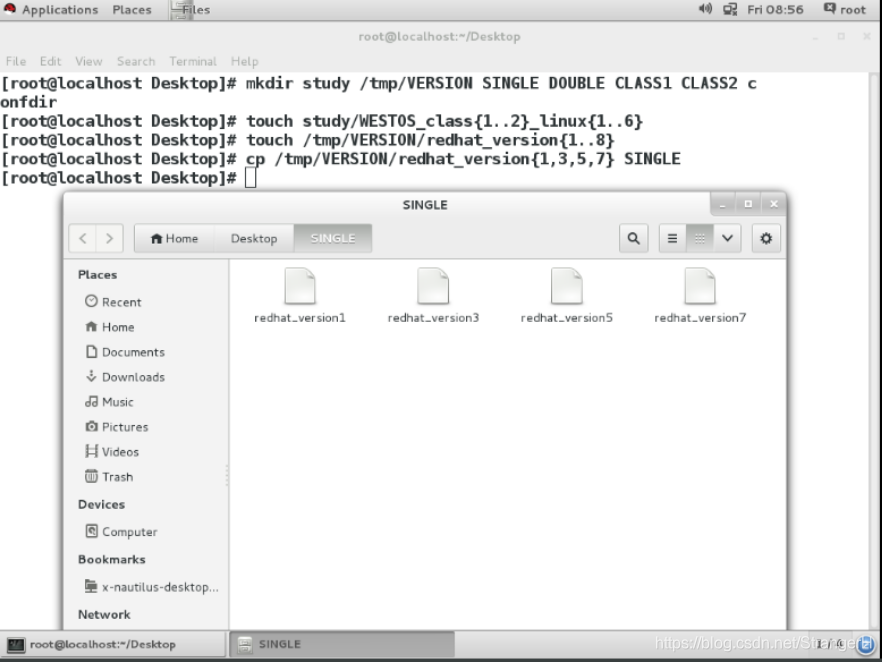Click the SINGLE window button in taskbar
The width and height of the screenshot is (882, 662).
click(x=342, y=645)
